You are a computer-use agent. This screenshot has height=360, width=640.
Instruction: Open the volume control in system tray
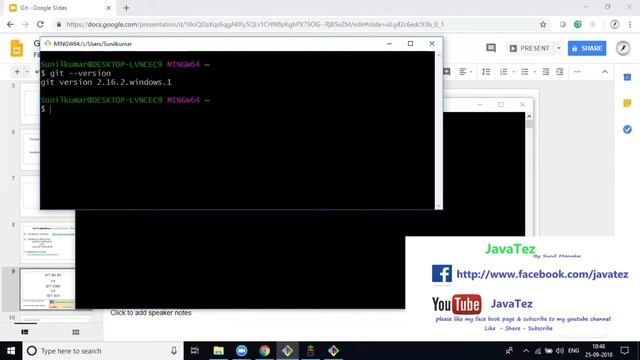coord(560,351)
